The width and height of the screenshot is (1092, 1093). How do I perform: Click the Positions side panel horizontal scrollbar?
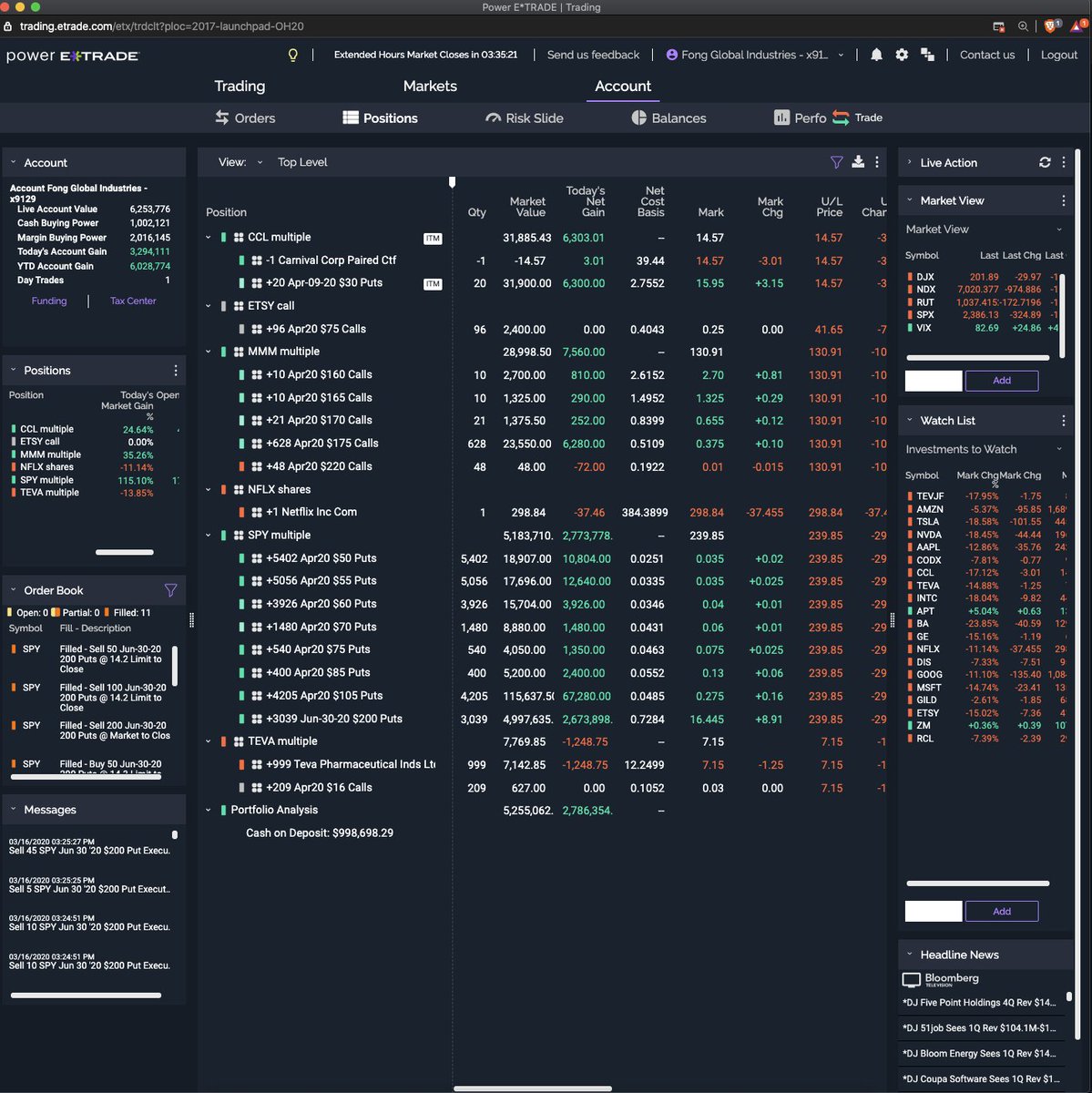pyautogui.click(x=125, y=552)
